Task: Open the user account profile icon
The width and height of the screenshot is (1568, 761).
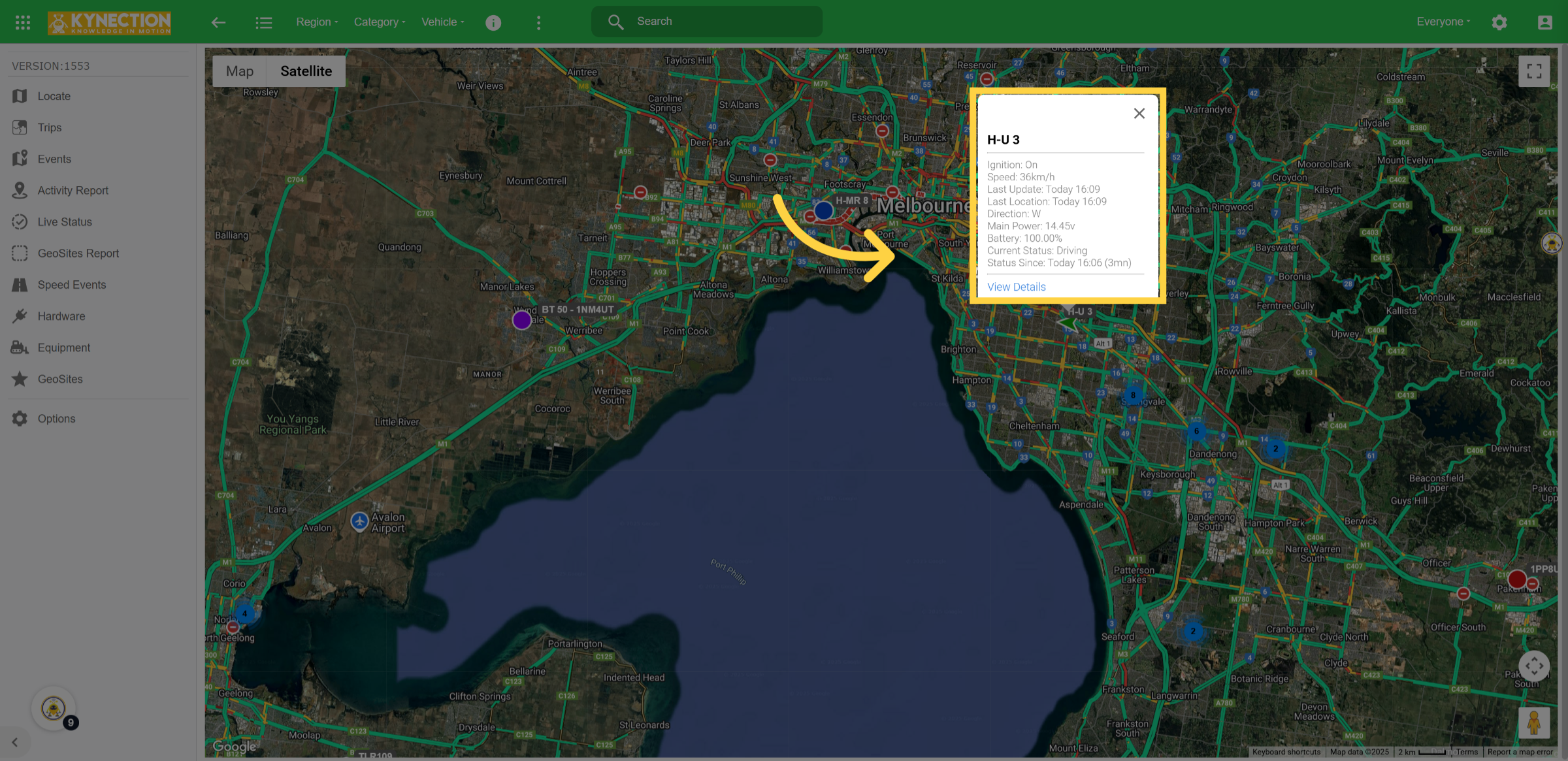Action: point(1544,22)
